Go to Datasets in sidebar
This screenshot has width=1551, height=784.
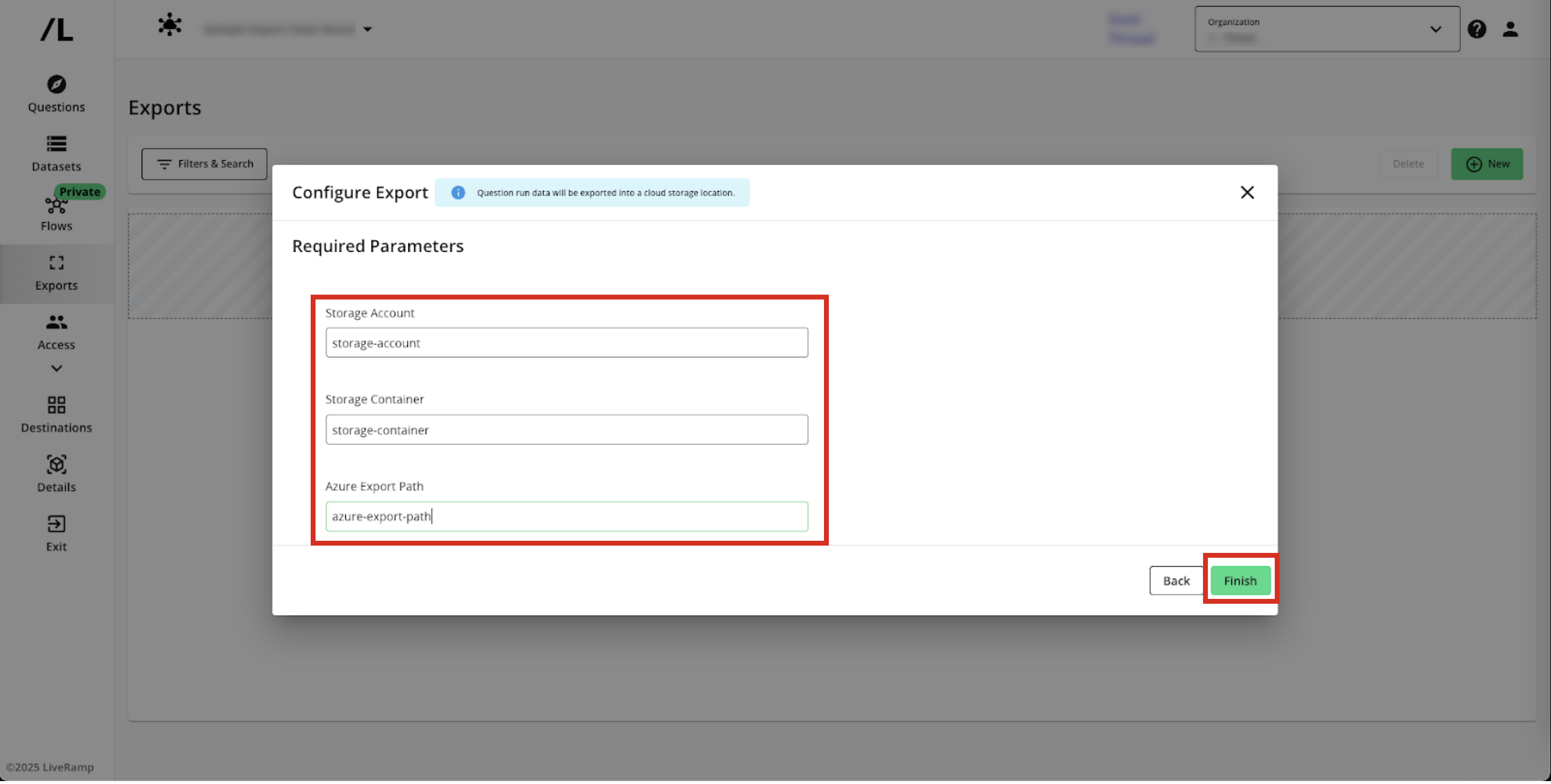tap(56, 144)
